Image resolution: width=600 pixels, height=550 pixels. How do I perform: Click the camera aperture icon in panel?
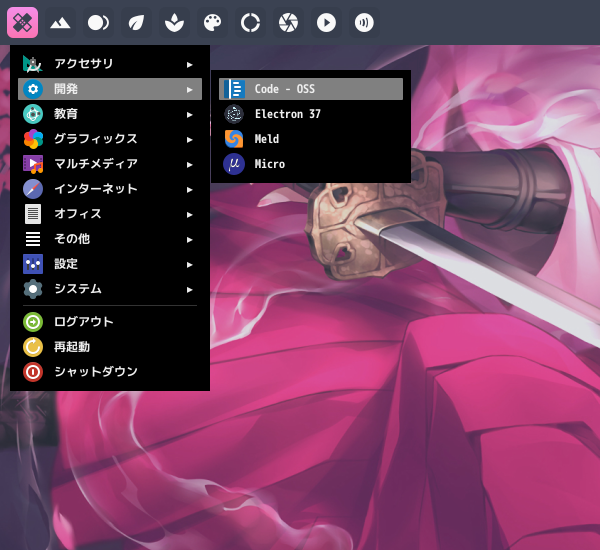pyautogui.click(x=288, y=23)
